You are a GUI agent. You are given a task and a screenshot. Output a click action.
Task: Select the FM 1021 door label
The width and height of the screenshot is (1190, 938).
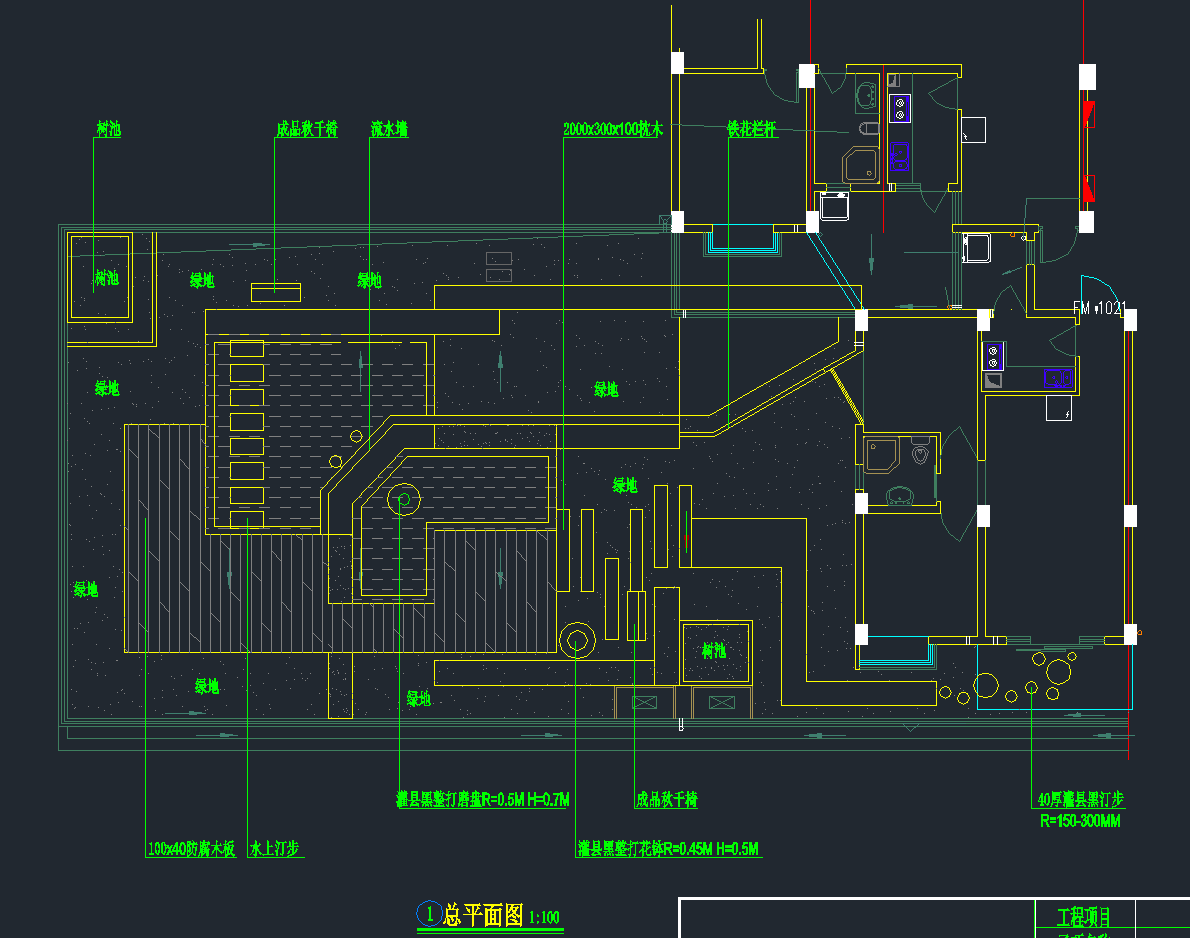pos(1099,309)
